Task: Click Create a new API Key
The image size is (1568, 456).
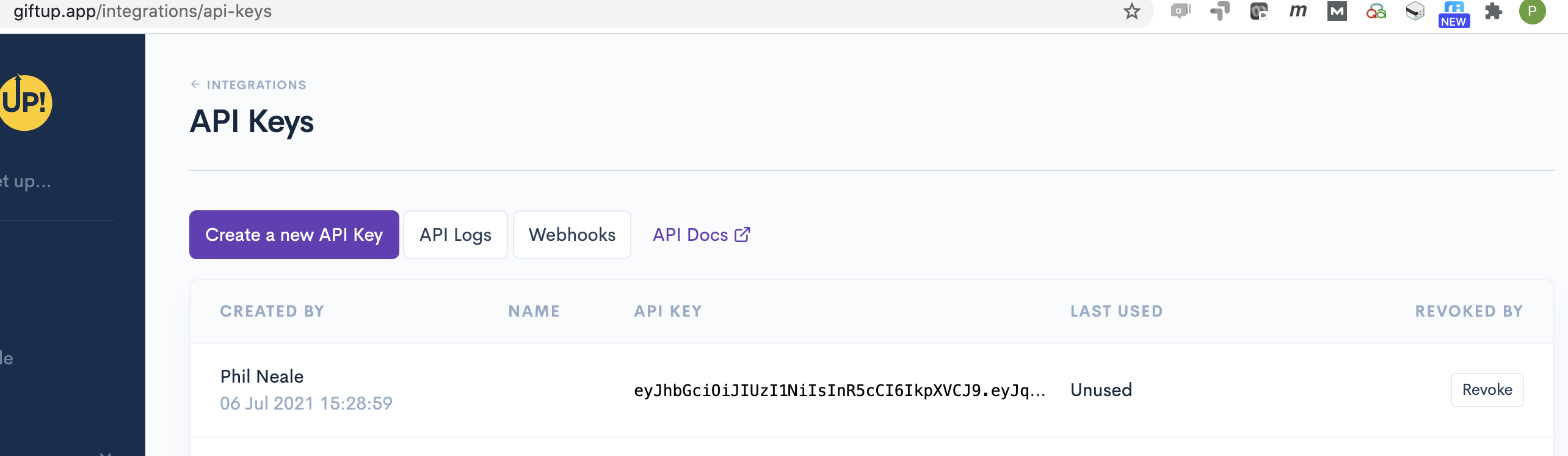Action: pos(294,235)
